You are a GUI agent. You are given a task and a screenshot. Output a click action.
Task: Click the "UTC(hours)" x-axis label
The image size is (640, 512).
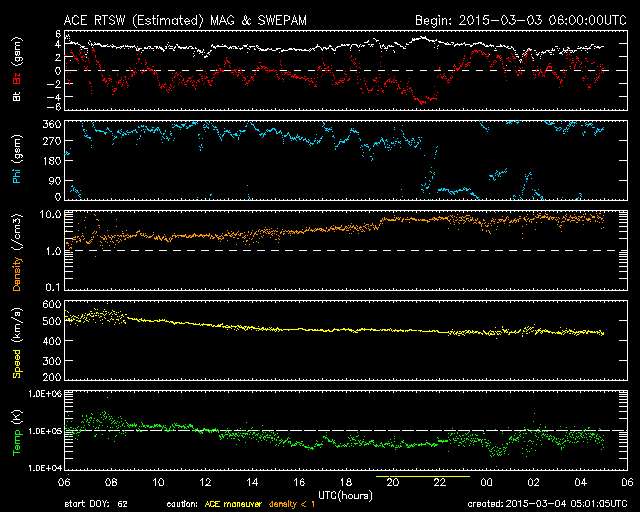(345, 496)
